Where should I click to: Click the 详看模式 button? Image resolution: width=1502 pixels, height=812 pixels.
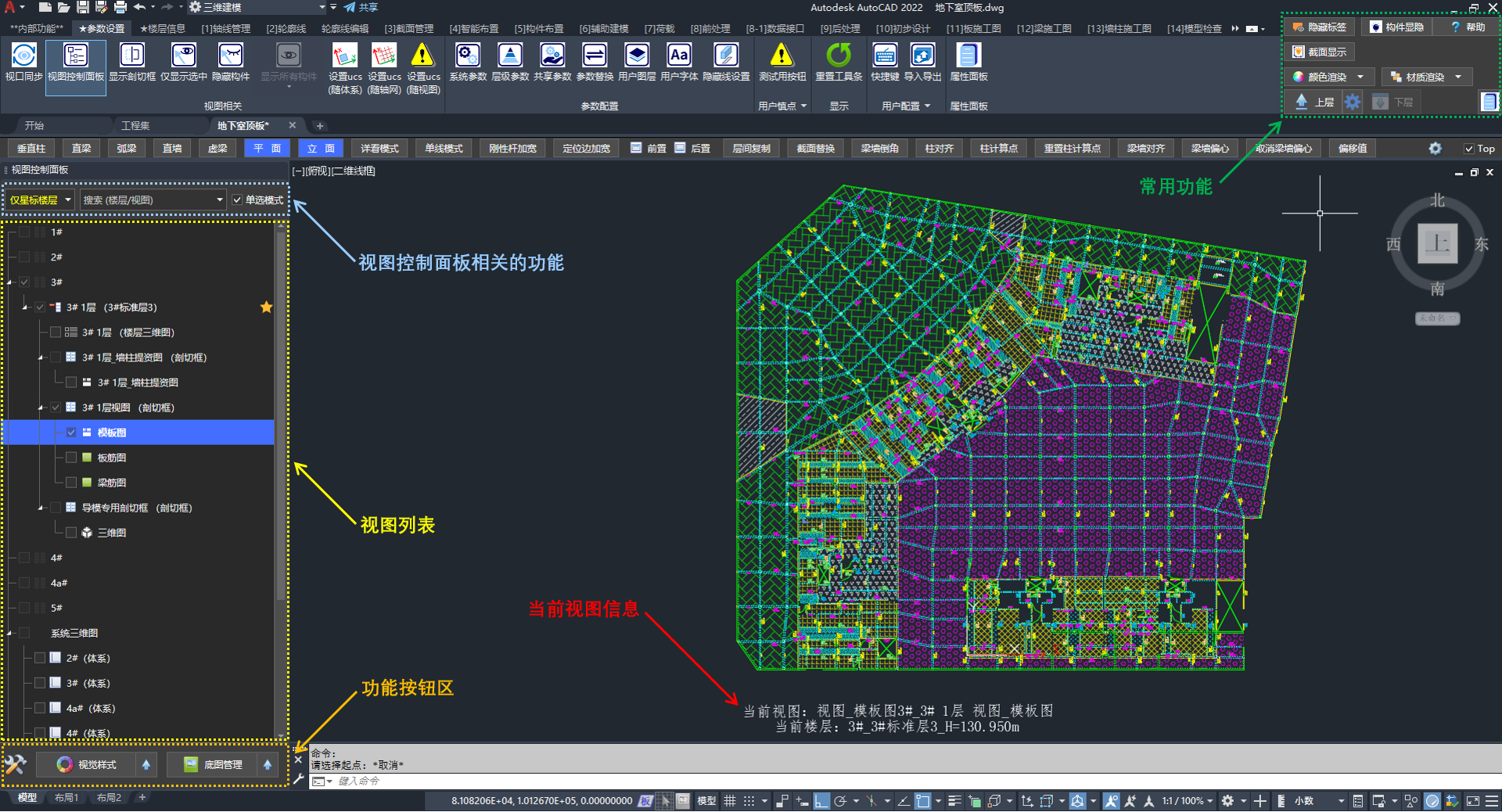click(x=379, y=149)
